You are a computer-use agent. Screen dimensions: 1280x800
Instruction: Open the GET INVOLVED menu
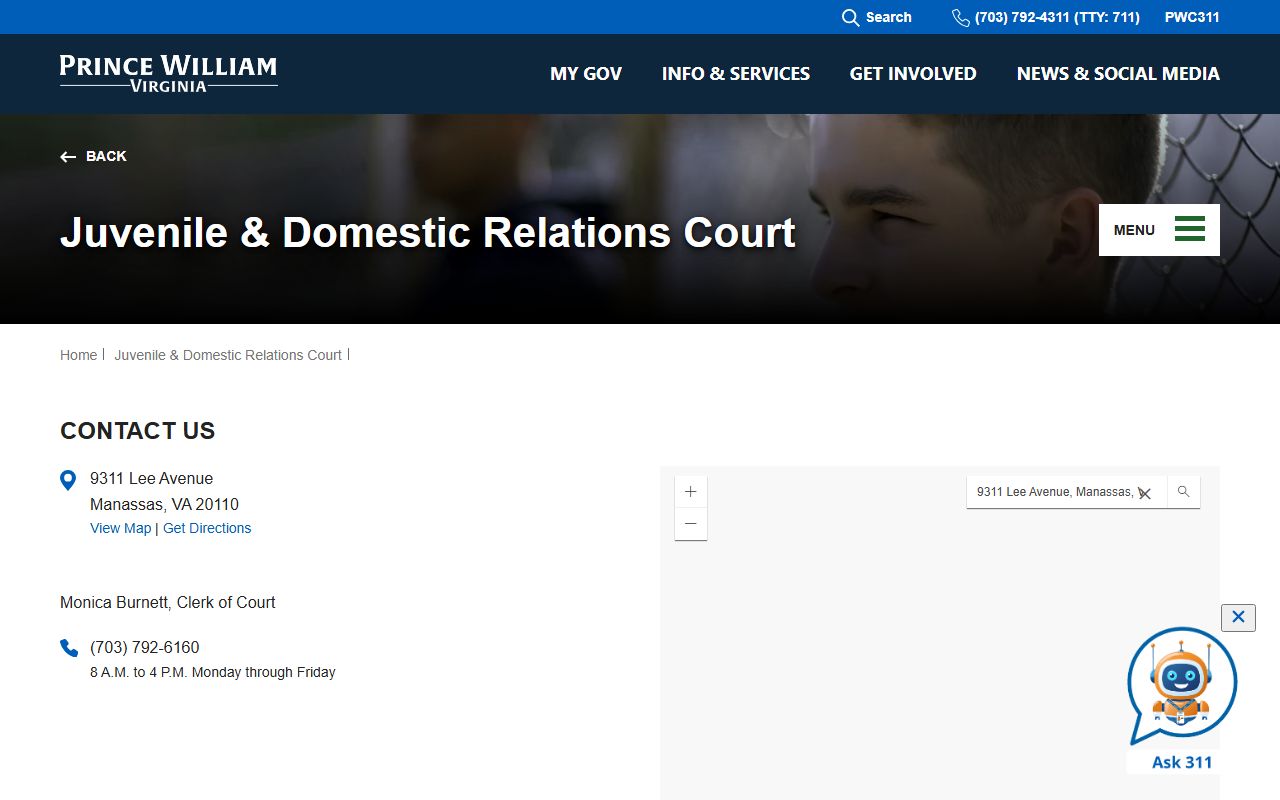(x=913, y=73)
